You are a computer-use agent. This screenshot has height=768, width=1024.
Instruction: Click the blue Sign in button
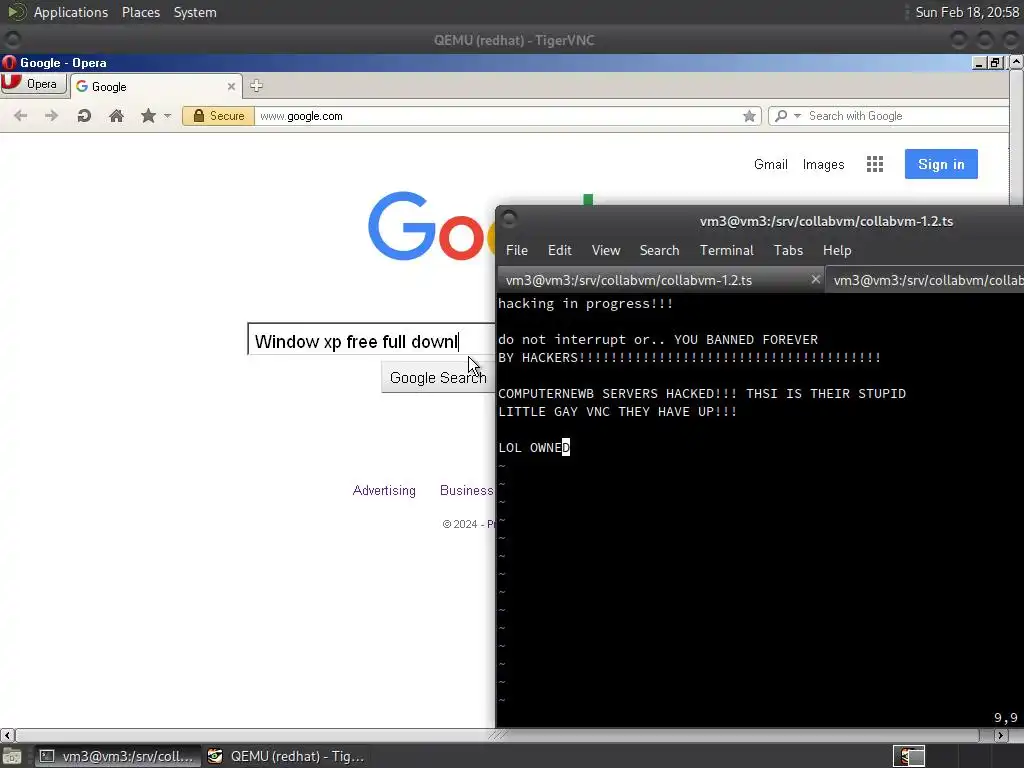941,164
